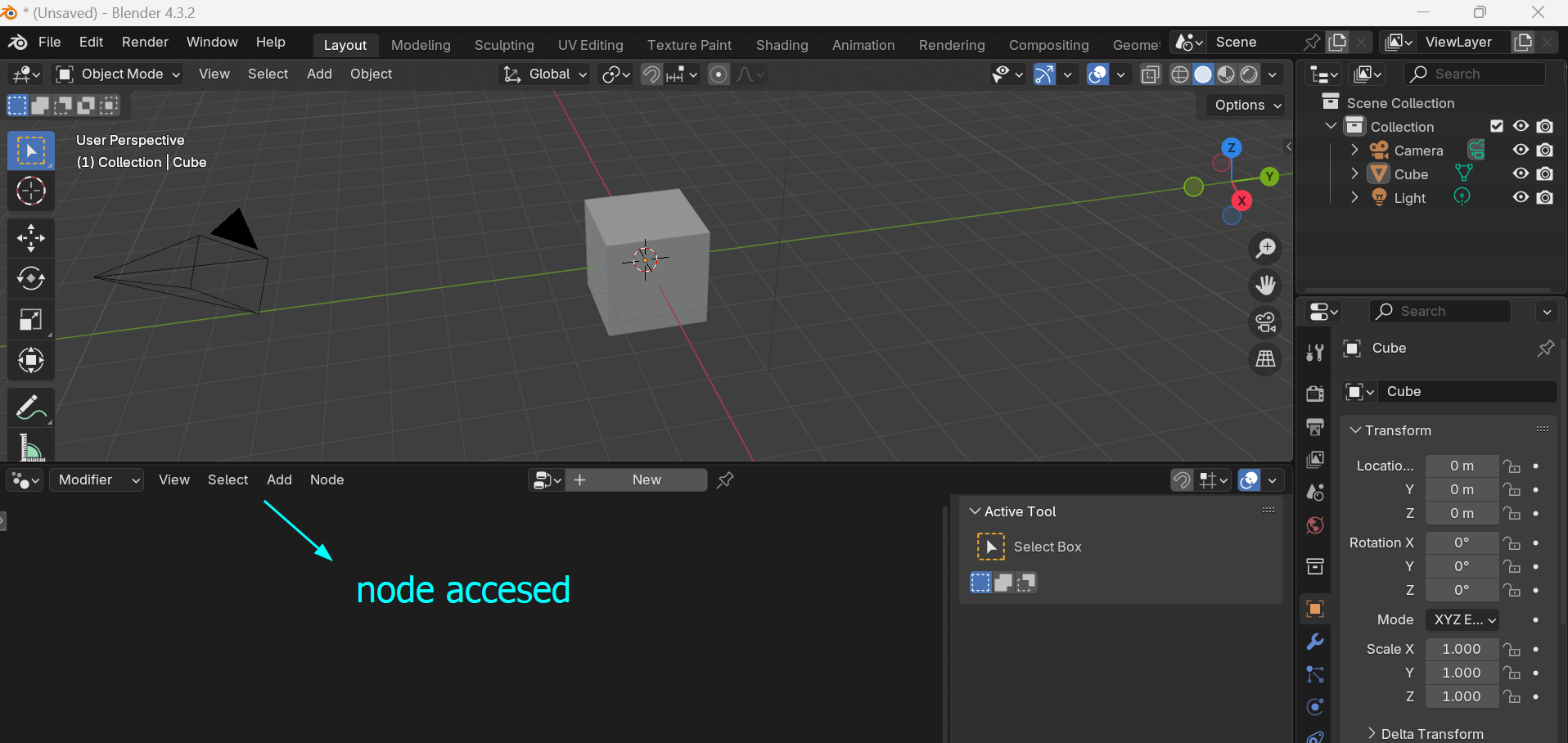Click the Rotation X value field
Image resolution: width=1568 pixels, height=743 pixels.
click(1462, 543)
